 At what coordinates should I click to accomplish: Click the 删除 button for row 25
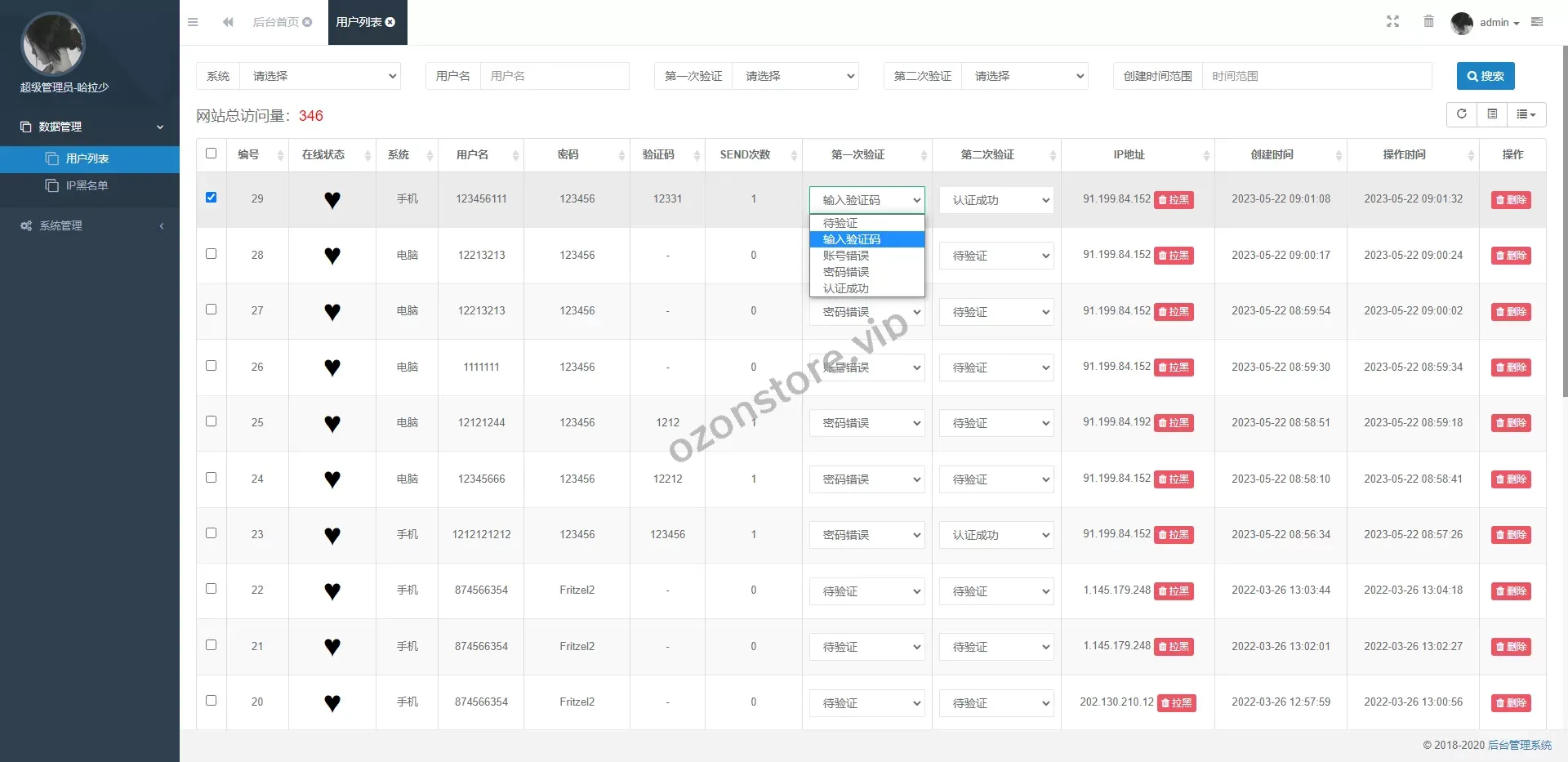(1511, 423)
